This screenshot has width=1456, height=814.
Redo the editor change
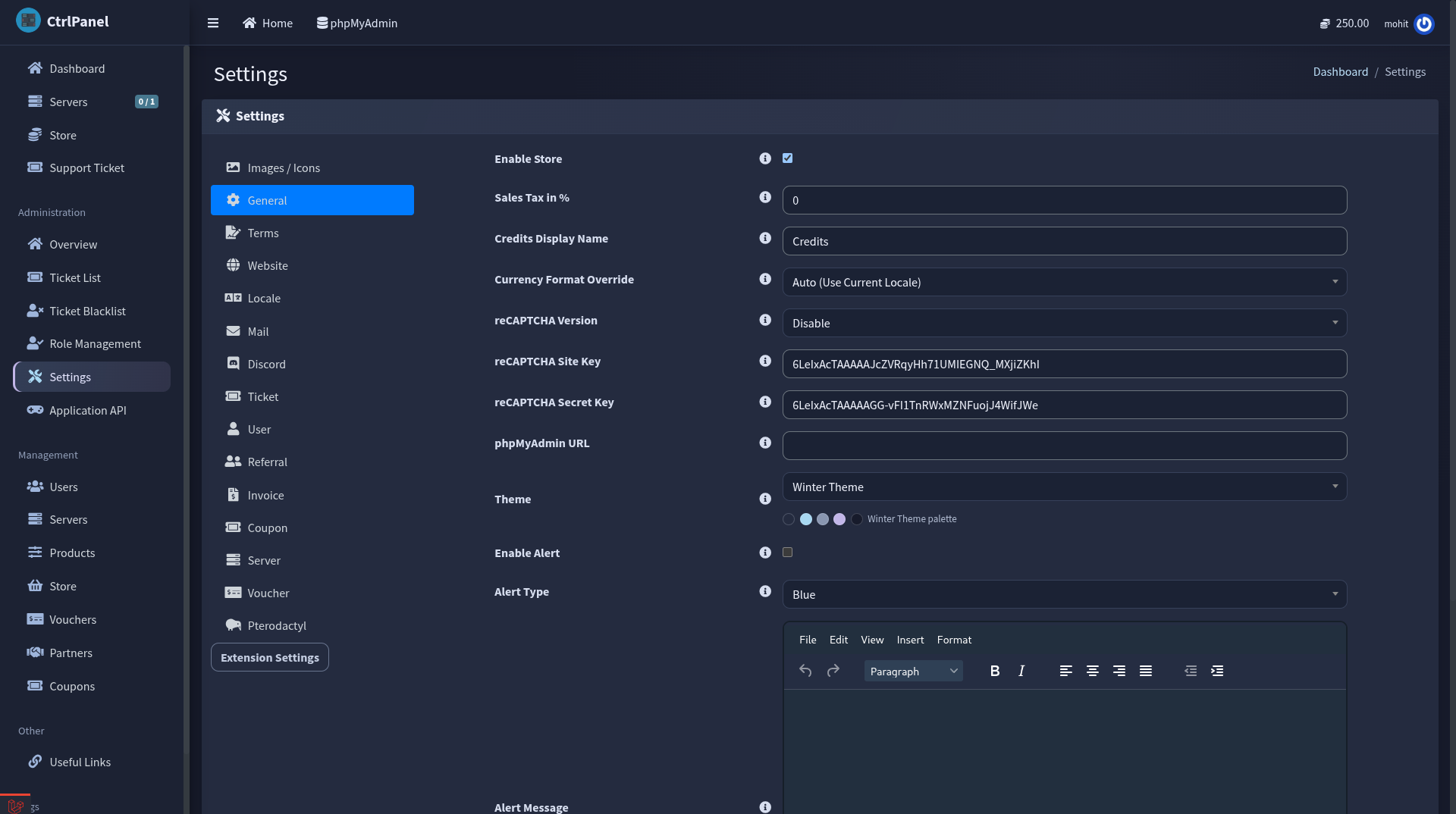coord(833,671)
